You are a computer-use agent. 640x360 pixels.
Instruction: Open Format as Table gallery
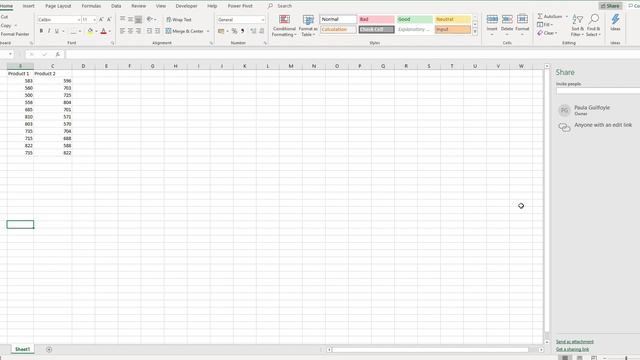pos(308,25)
